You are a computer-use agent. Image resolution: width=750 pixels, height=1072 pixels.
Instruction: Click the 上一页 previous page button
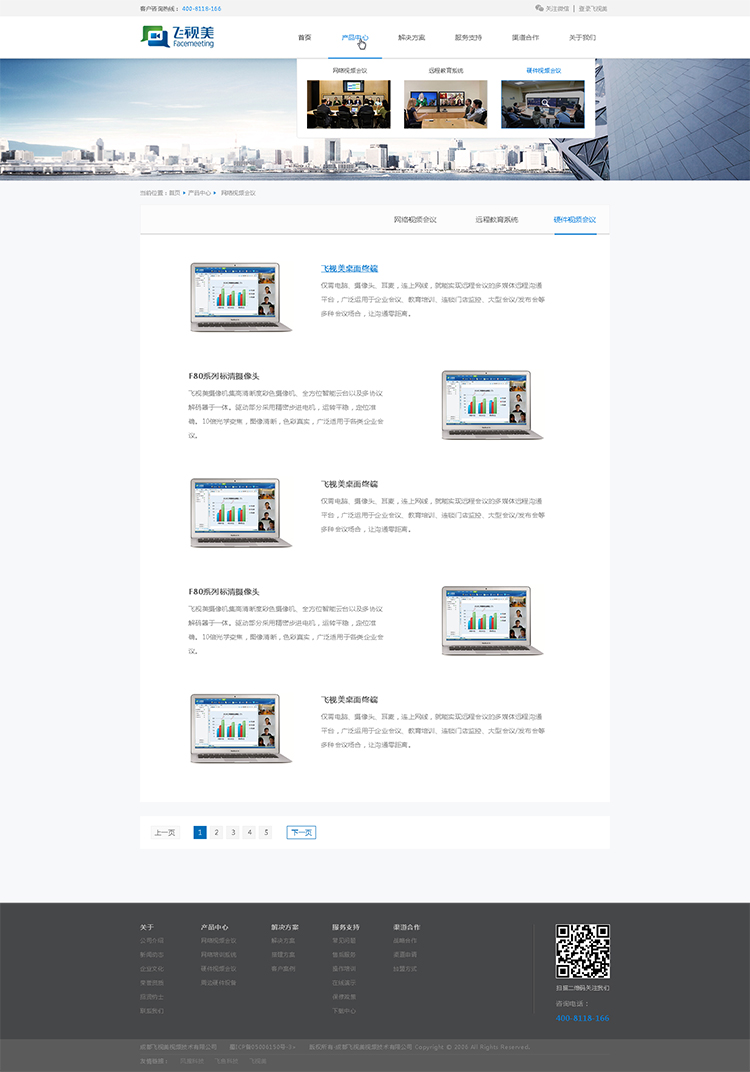[165, 832]
